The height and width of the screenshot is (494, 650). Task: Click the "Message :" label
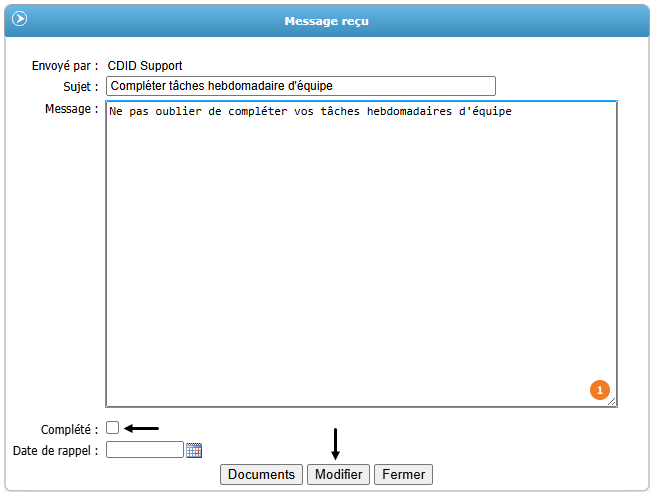71,108
